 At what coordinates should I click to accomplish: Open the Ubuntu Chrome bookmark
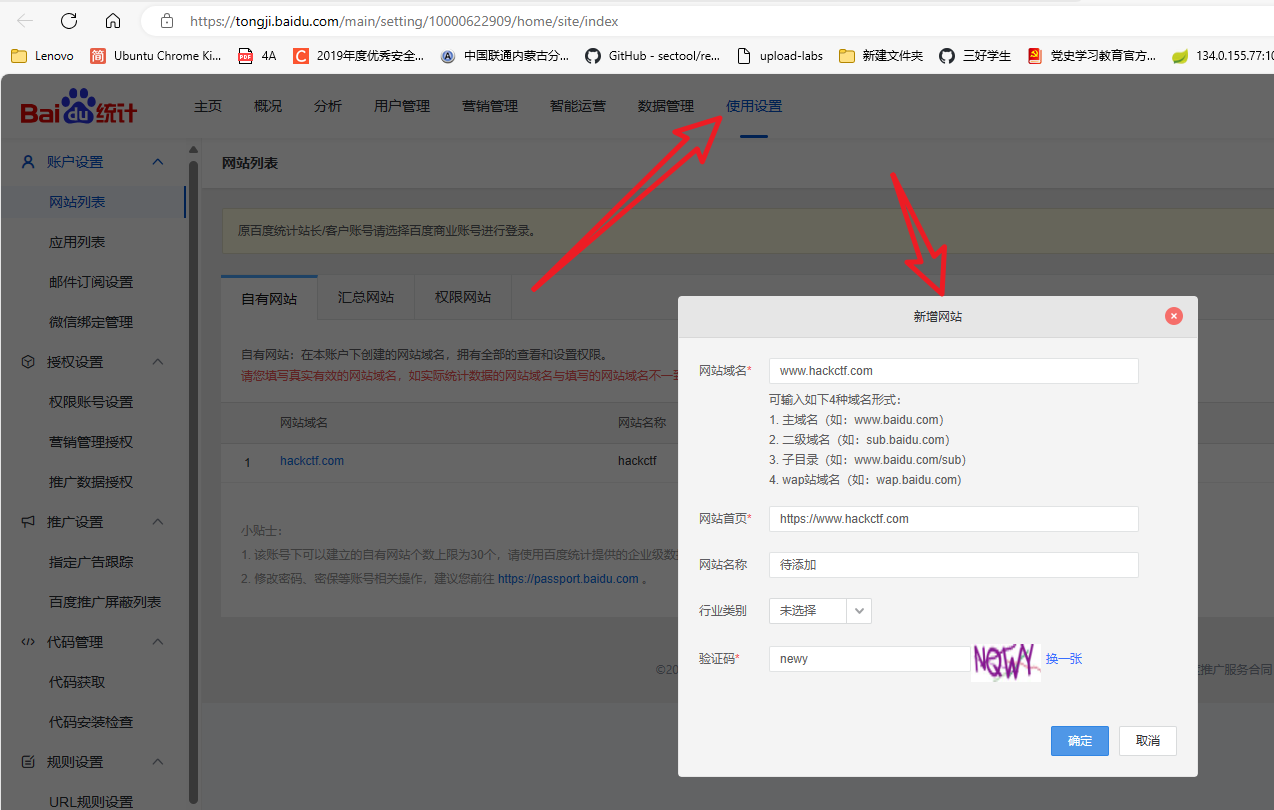[156, 56]
